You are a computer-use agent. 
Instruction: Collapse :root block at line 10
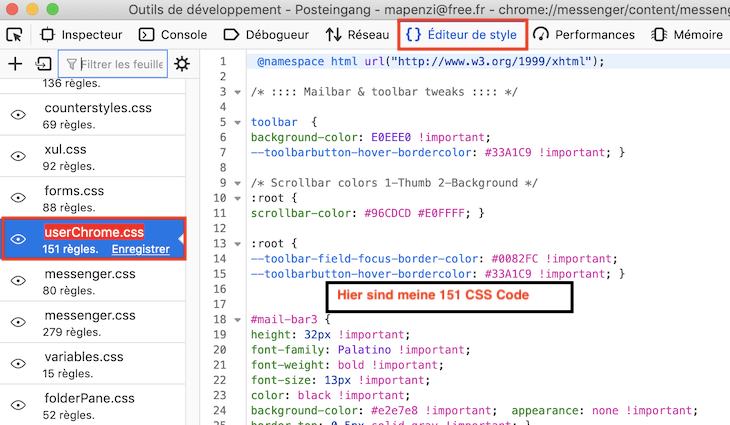(237, 198)
